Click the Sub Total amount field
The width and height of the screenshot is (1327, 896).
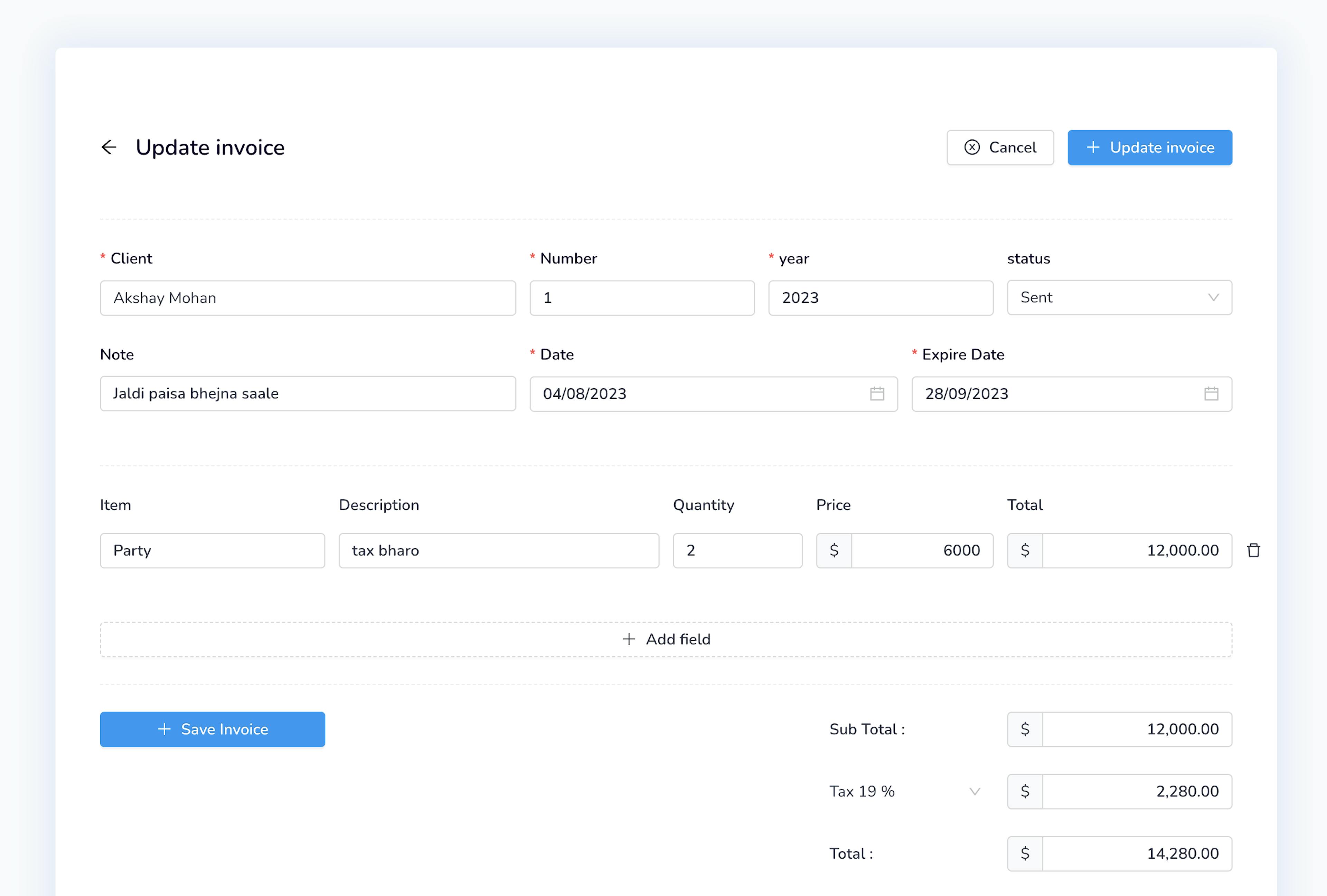pyautogui.click(x=1136, y=729)
